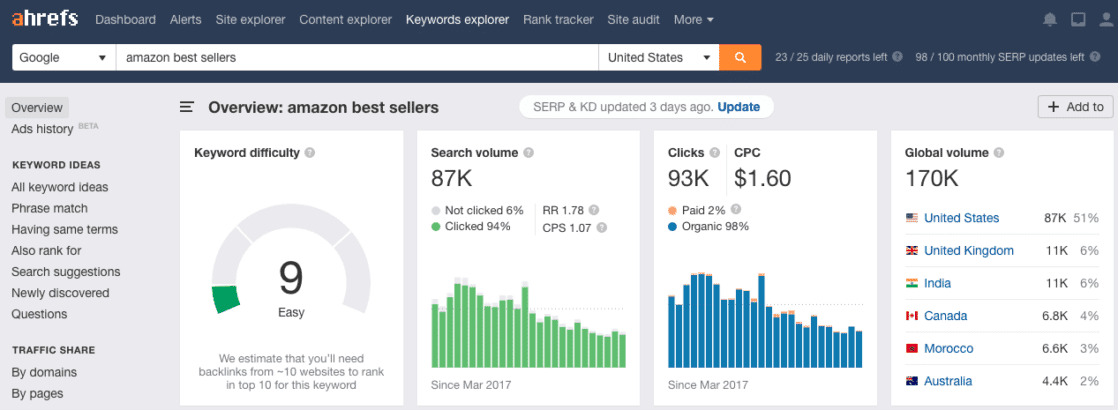Open Search suggestions
1118x410 pixels.
(66, 272)
